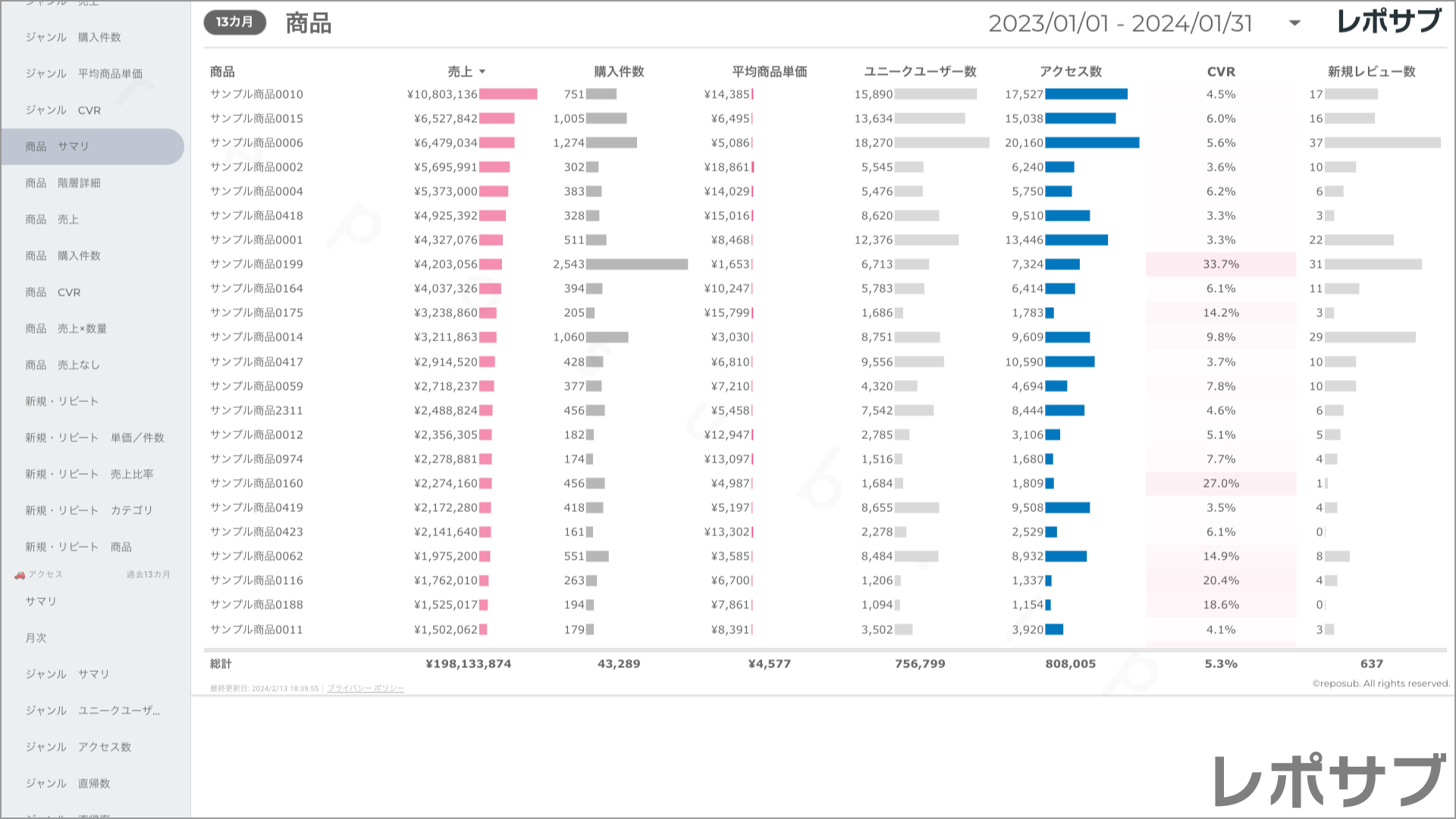Sort table by CVR column header
Viewport: 1456px width, 819px height.
(x=1221, y=72)
